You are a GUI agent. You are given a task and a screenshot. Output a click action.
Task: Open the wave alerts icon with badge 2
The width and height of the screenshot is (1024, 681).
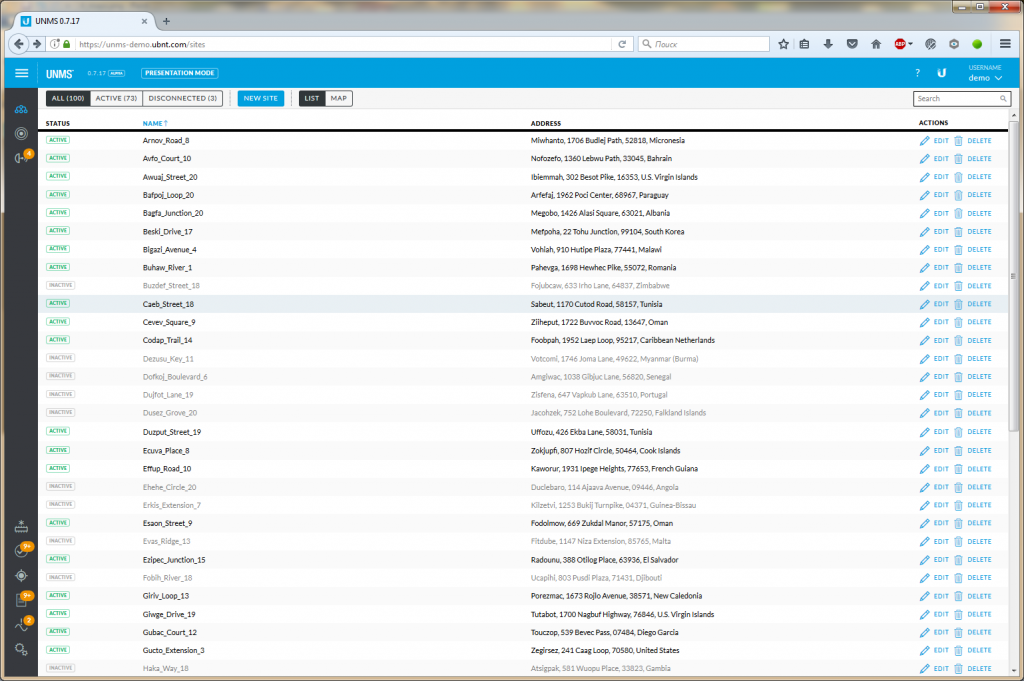click(21, 626)
